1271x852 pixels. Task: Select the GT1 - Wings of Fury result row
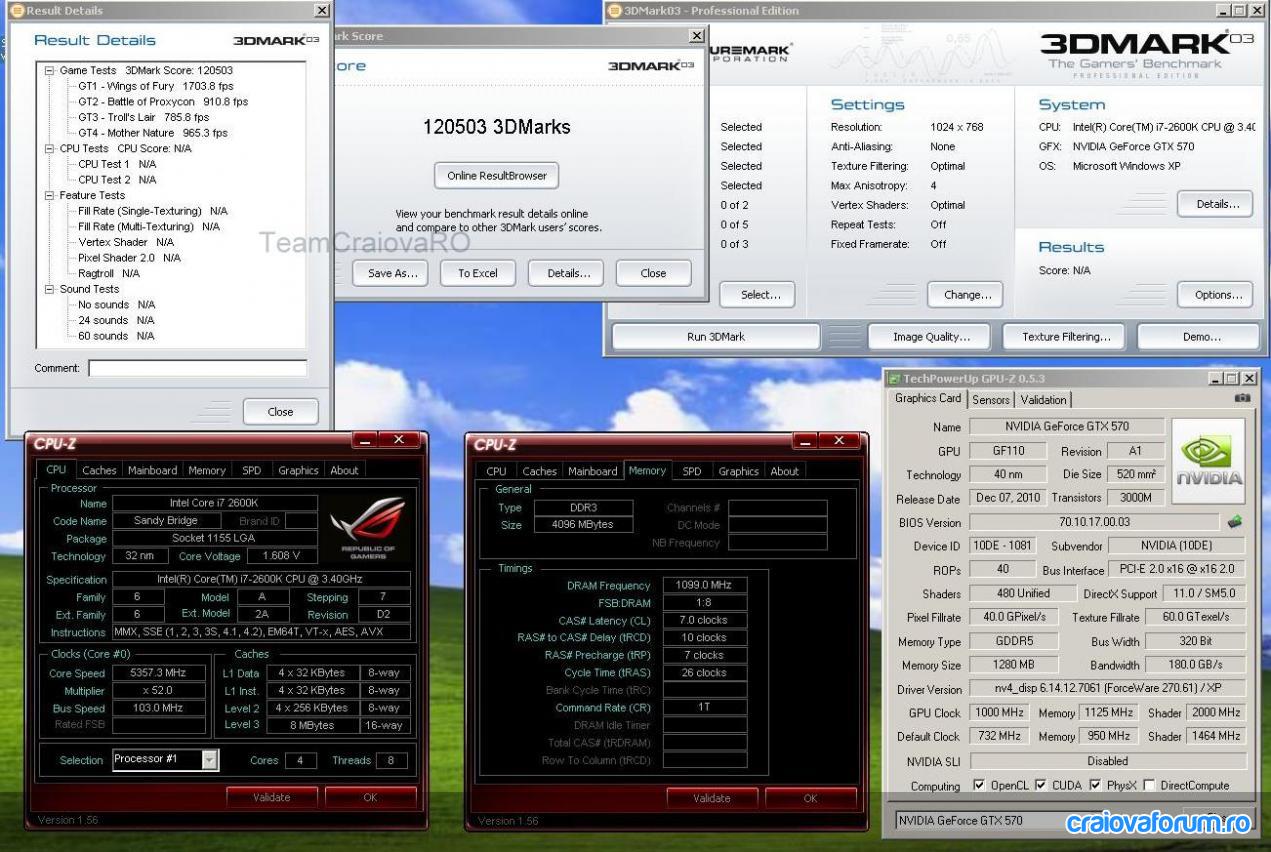[155, 86]
